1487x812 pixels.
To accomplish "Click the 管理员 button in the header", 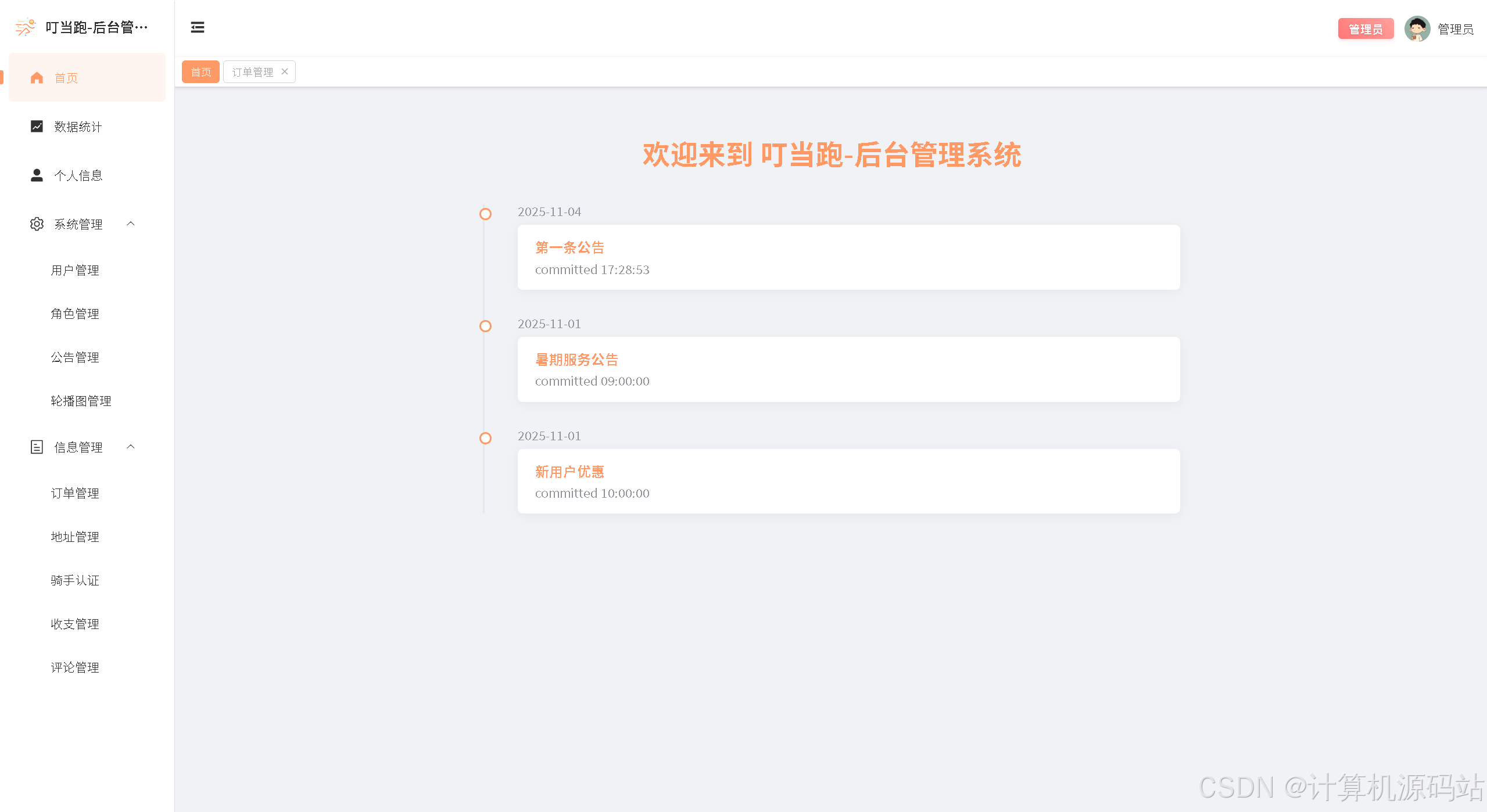I will pos(1366,28).
